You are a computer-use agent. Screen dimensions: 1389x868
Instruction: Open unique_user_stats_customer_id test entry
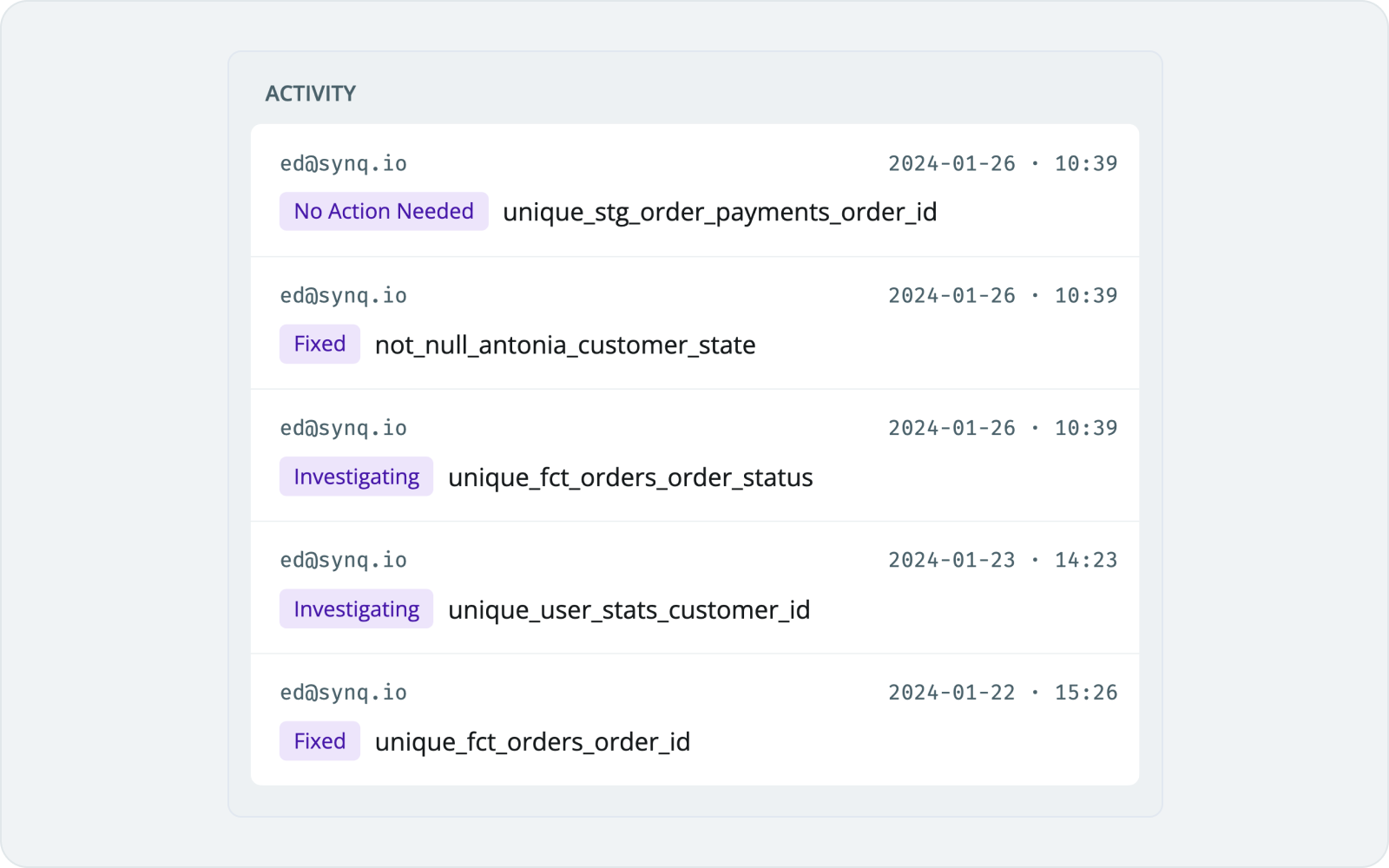point(629,610)
